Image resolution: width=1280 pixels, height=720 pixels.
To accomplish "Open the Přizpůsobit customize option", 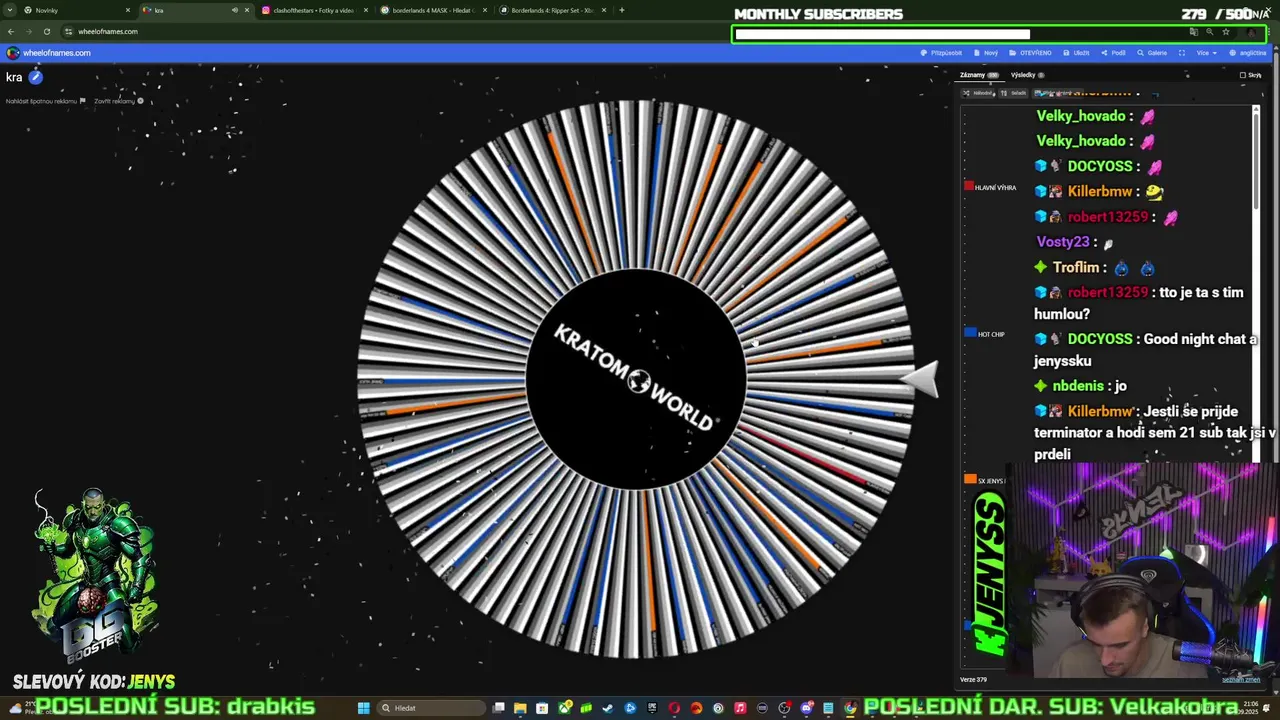I will coord(941,53).
